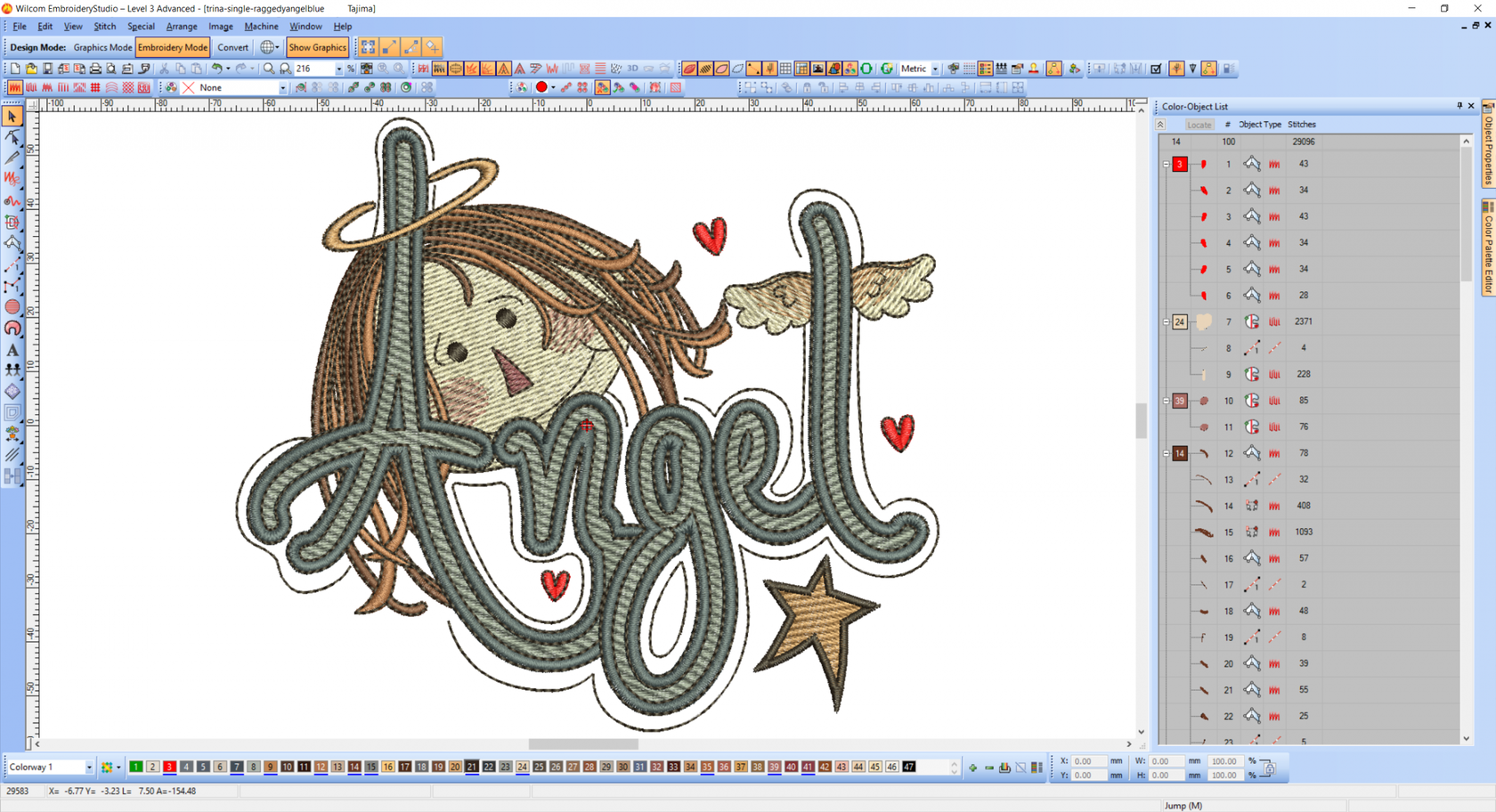Image resolution: width=1496 pixels, height=812 pixels.
Task: Select object row 15 with 1093 stitches
Action: coord(1311,532)
